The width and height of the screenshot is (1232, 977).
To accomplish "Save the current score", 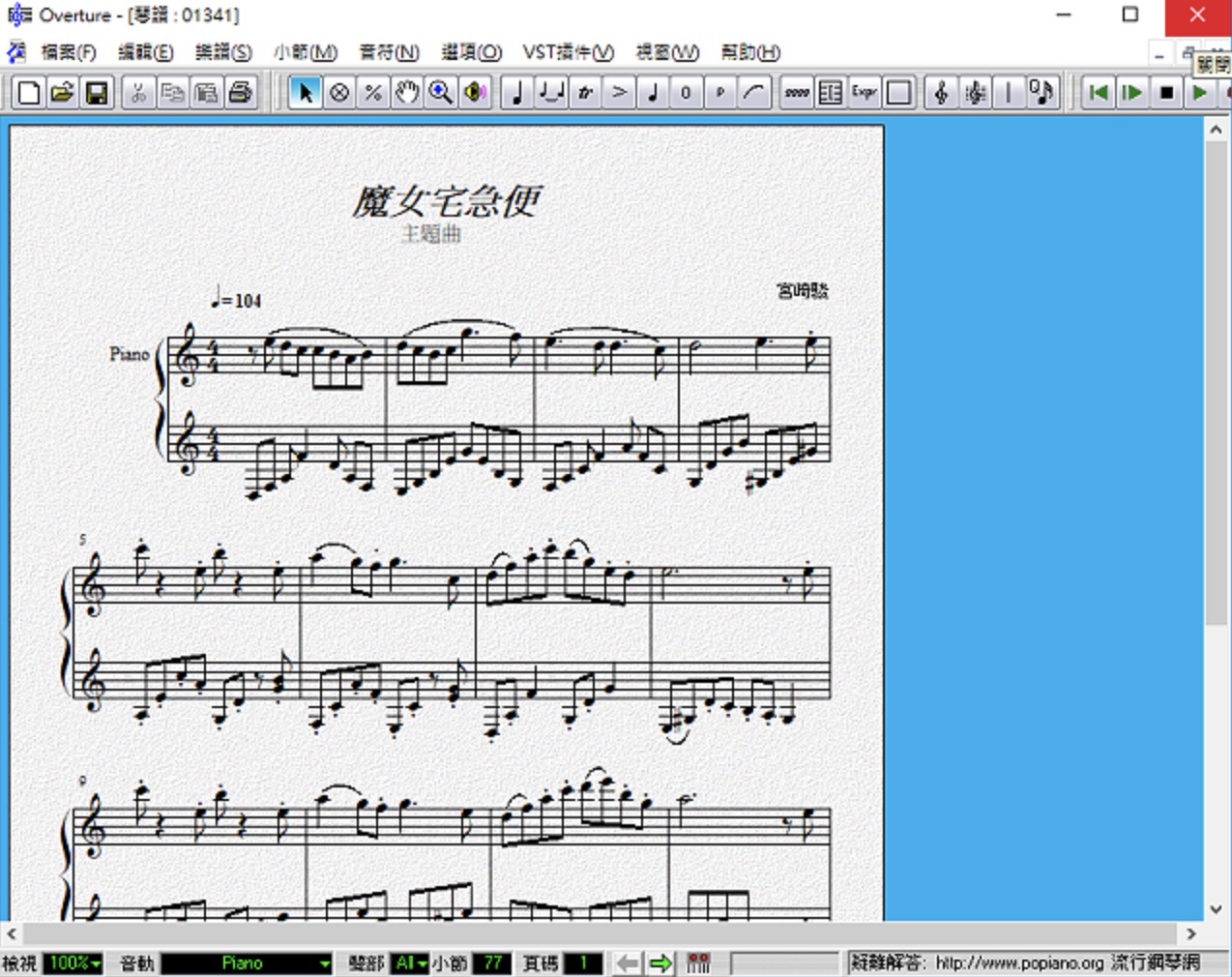I will [x=97, y=93].
